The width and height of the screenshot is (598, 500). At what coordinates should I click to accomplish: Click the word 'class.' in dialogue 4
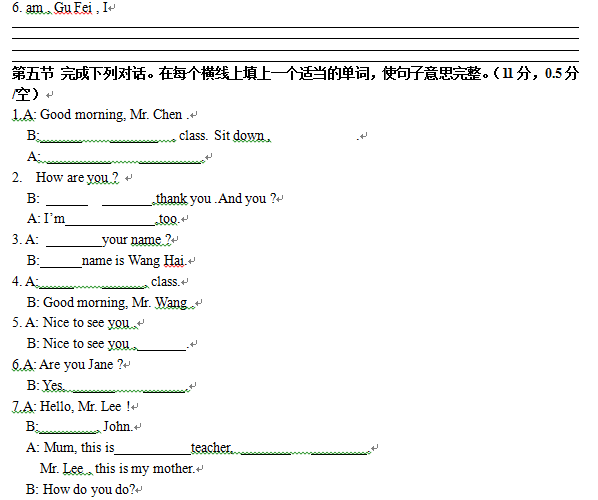[x=165, y=281]
